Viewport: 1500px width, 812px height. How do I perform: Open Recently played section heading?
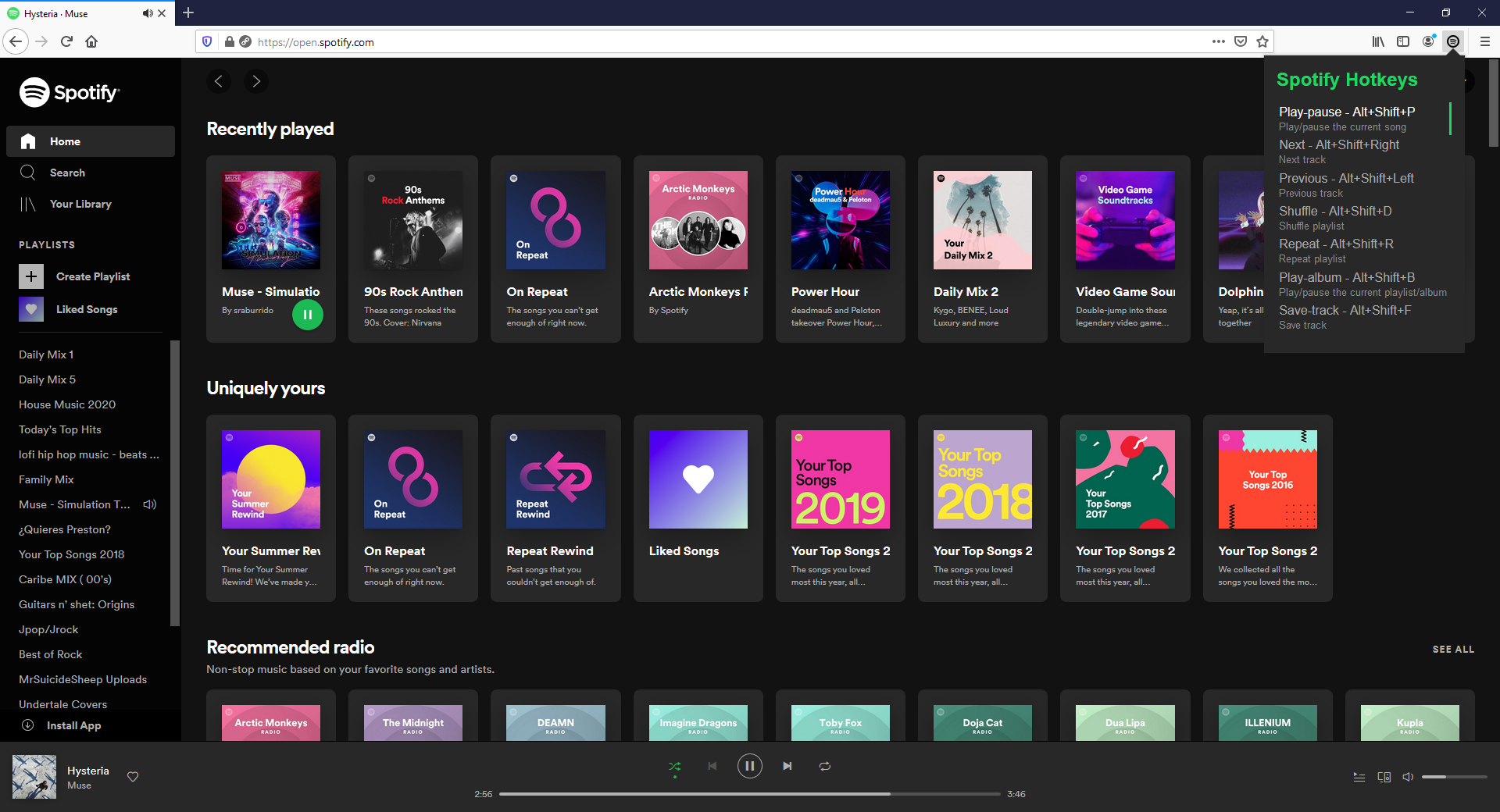[x=270, y=129]
